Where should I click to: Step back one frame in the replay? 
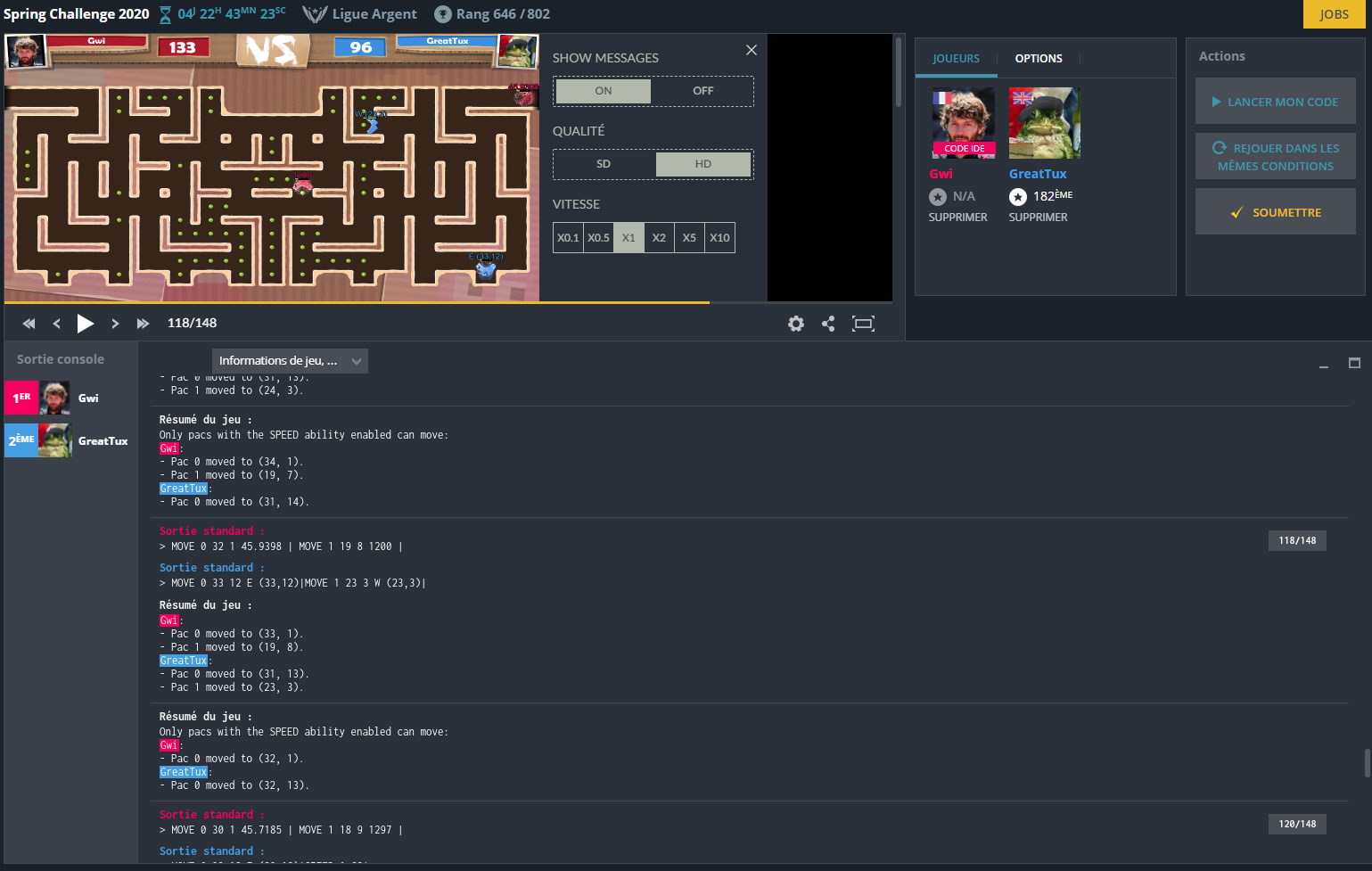[57, 324]
